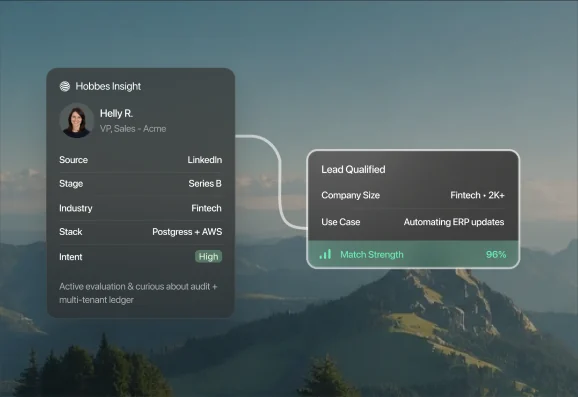Viewport: 578px width, 397px height.
Task: Click the 'VP, Sales - Acme' subtitle
Action: (x=133, y=129)
